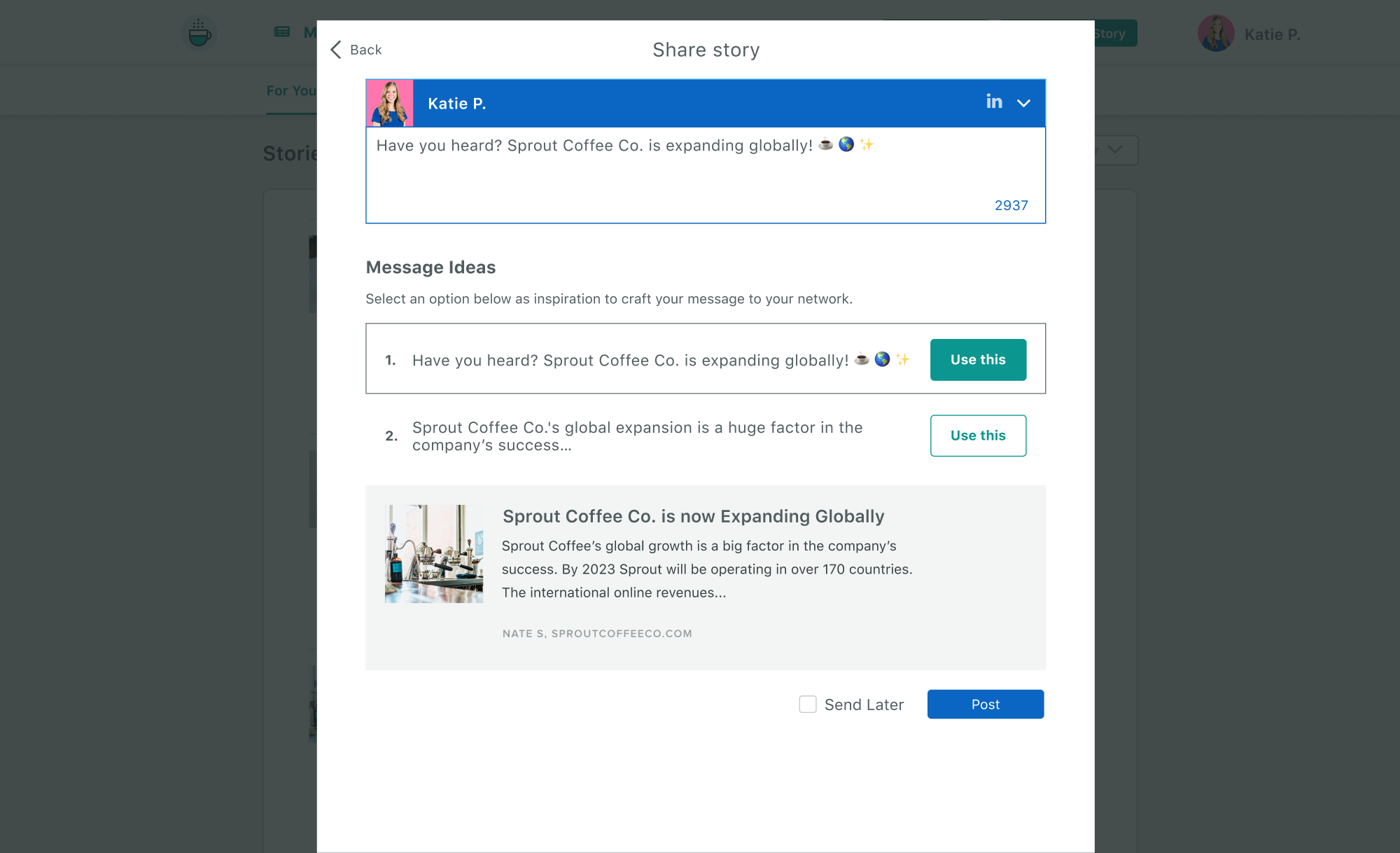The width and height of the screenshot is (1400, 853).
Task: Enable message option 1 with Use this
Action: (x=978, y=359)
